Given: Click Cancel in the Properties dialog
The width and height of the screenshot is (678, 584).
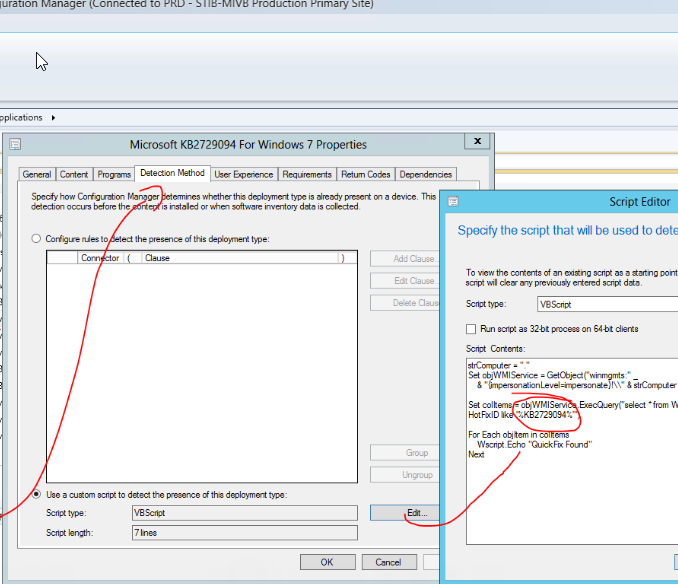Looking at the screenshot, I should tap(389, 562).
